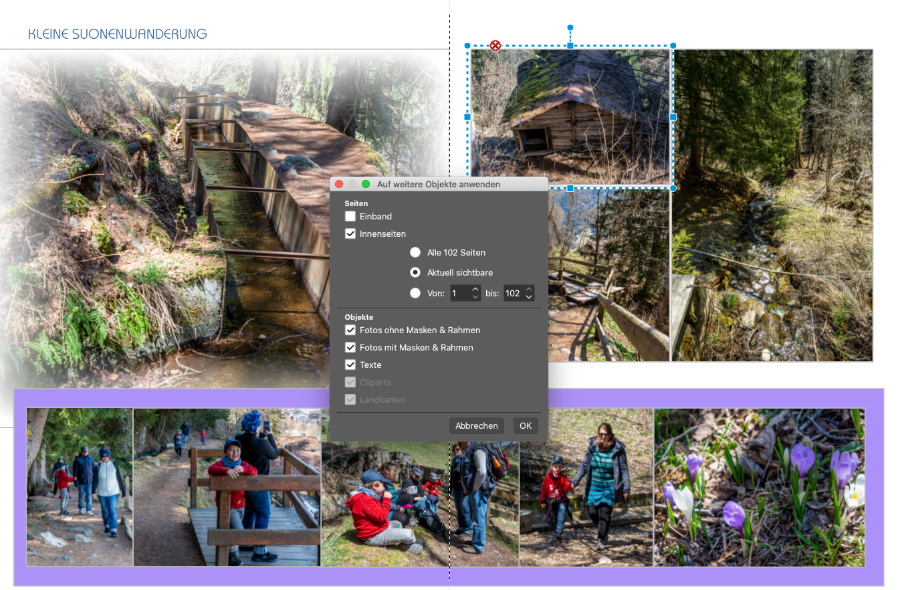
Task: Click the stepper arrows of the Von field
Action: point(475,293)
